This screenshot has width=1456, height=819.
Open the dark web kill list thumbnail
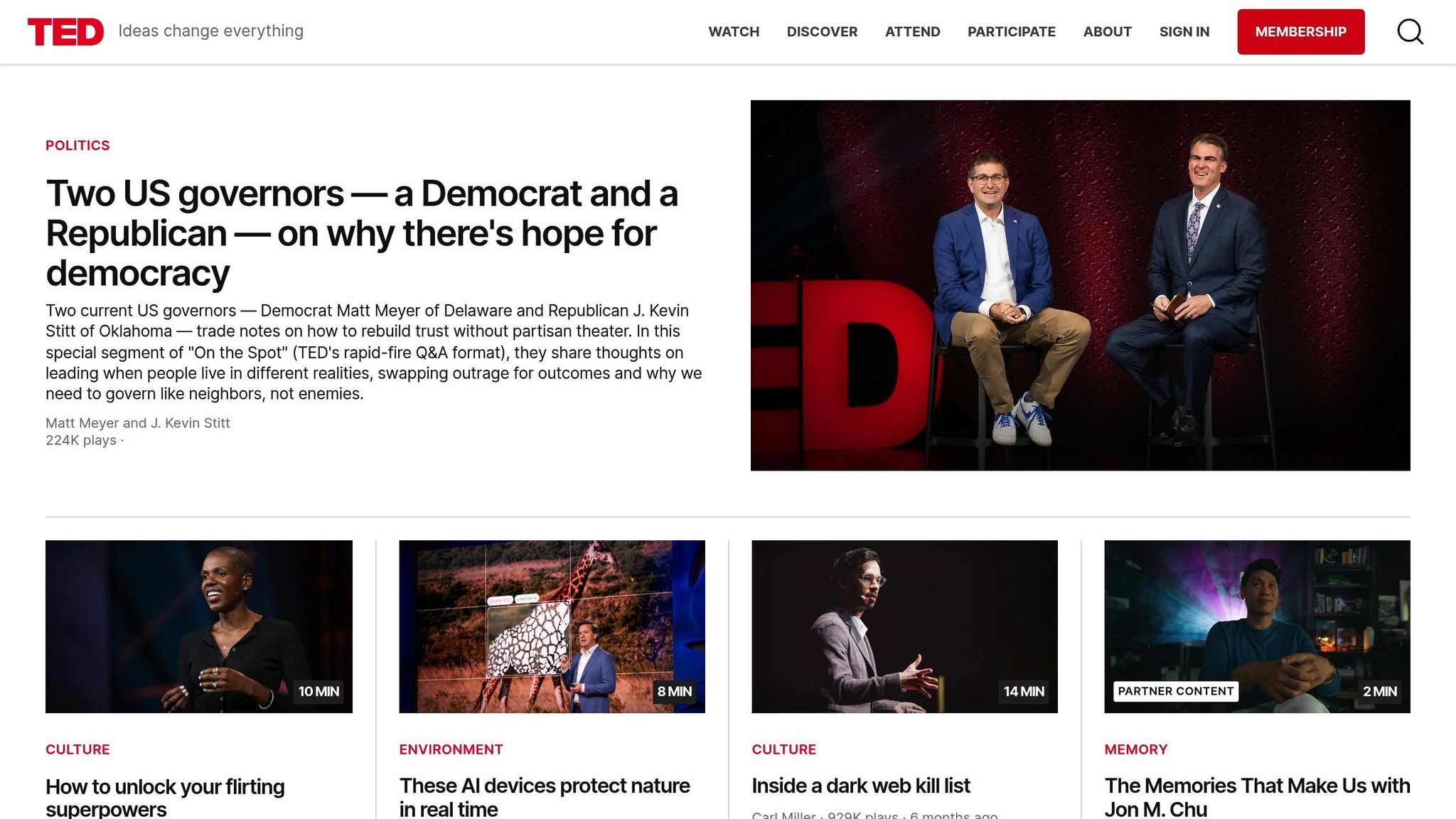click(x=904, y=626)
